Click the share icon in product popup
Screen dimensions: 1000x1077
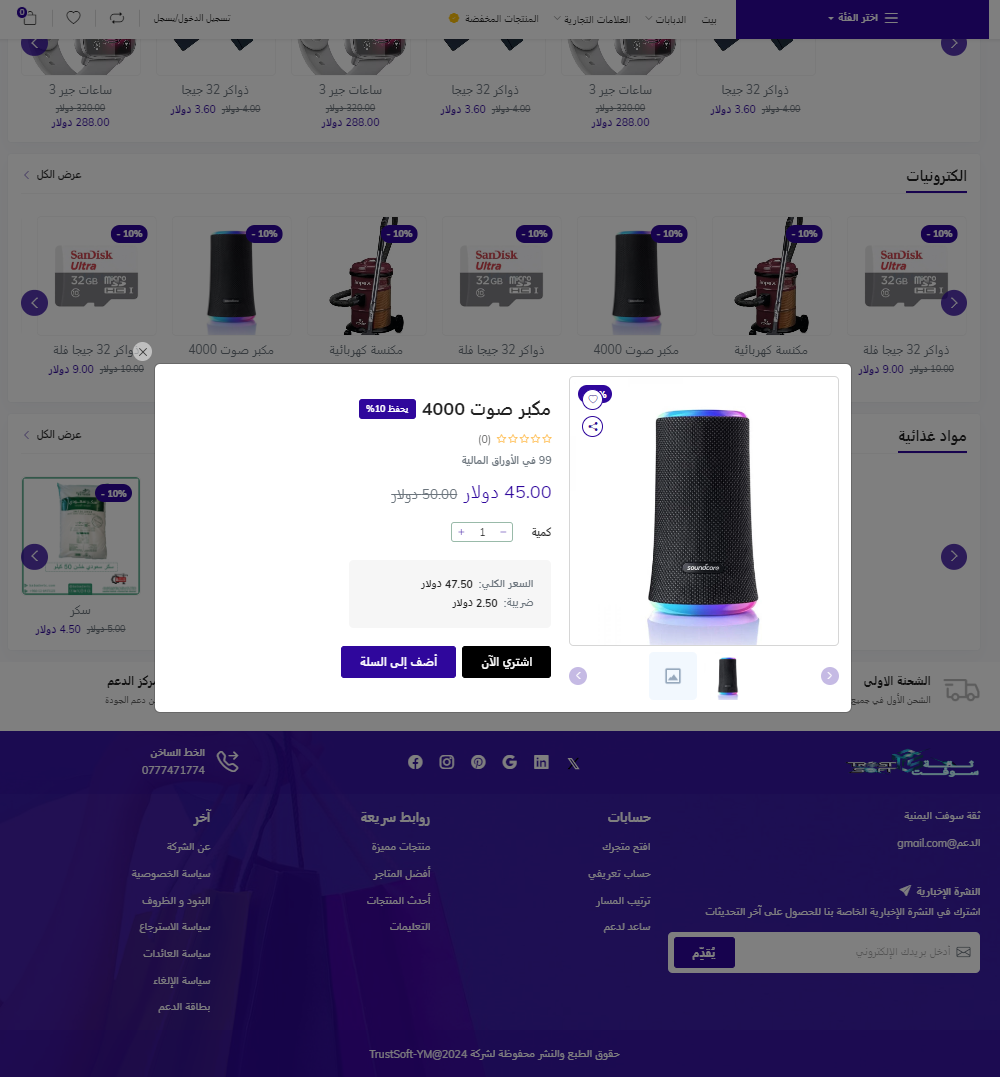(593, 427)
